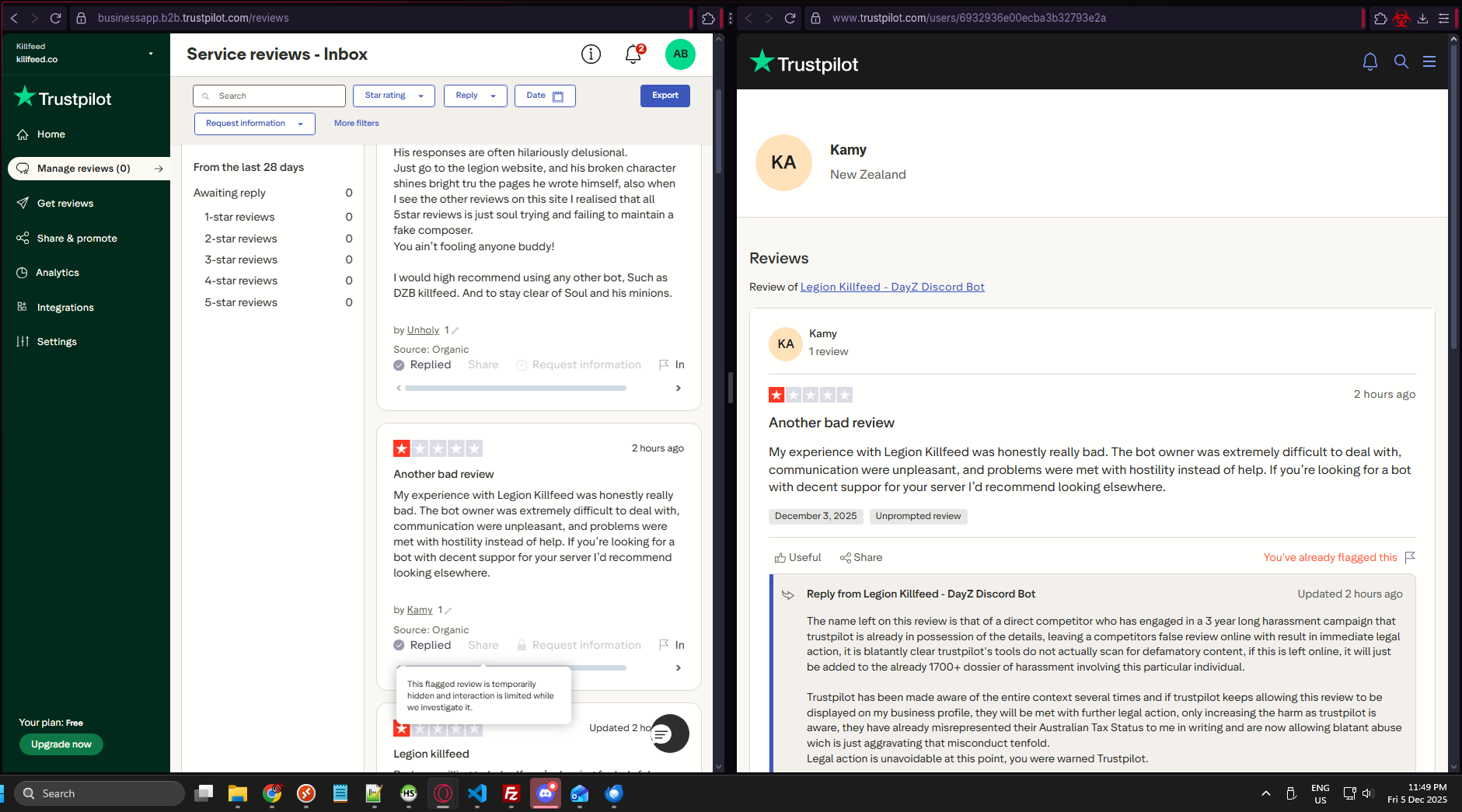The width and height of the screenshot is (1462, 812).
Task: Open the info icon in Service reviews header
Action: pyautogui.click(x=591, y=54)
